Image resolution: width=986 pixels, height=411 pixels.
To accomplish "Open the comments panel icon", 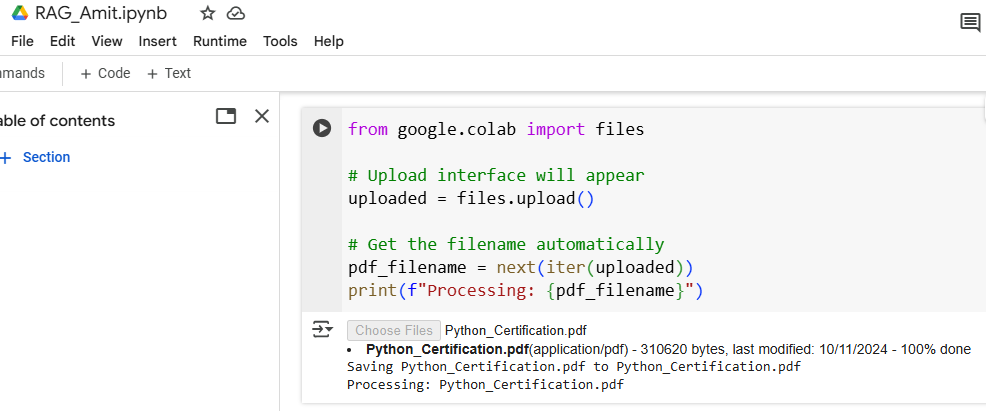I will (970, 23).
